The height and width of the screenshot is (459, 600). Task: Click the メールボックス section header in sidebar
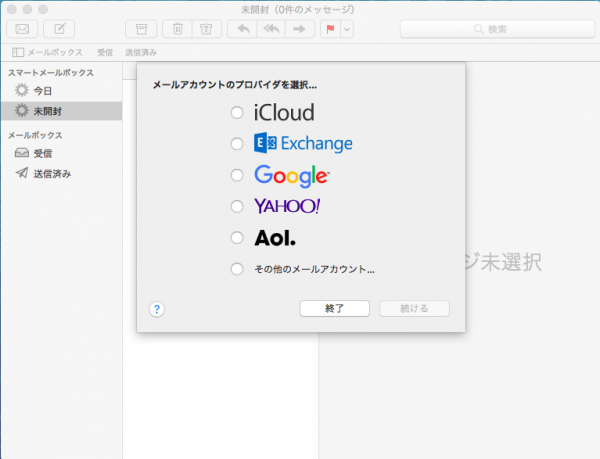[x=35, y=135]
